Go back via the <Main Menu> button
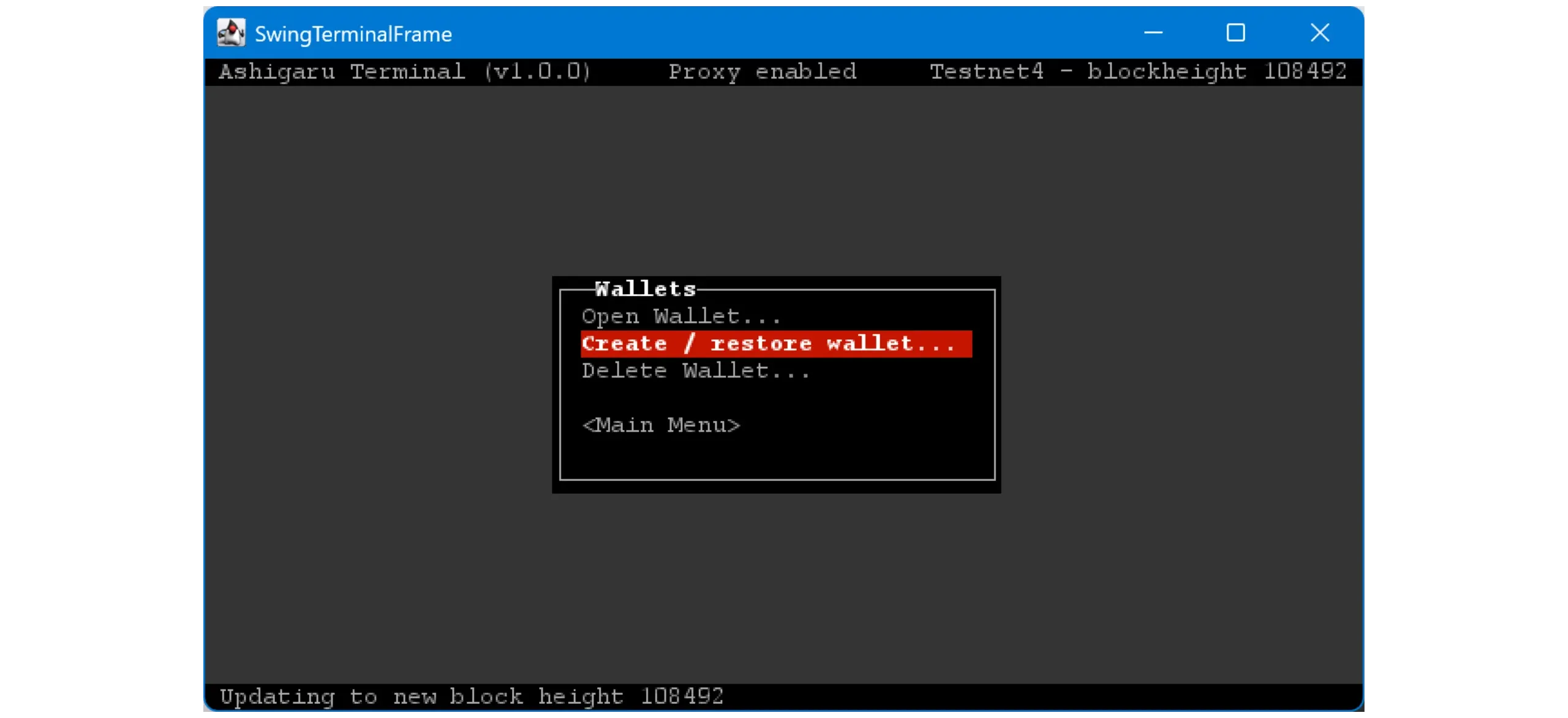The image size is (1568, 718). [x=661, y=425]
